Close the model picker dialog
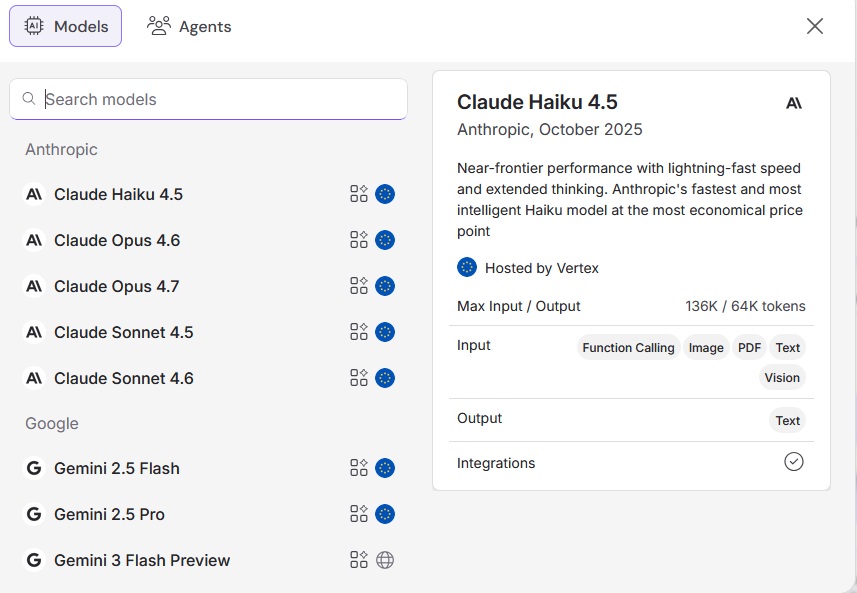This screenshot has height=593, width=857. pos(814,26)
